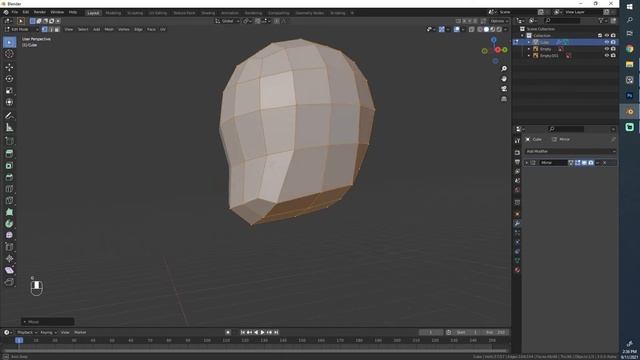Enable vertex select mode

coord(45,29)
